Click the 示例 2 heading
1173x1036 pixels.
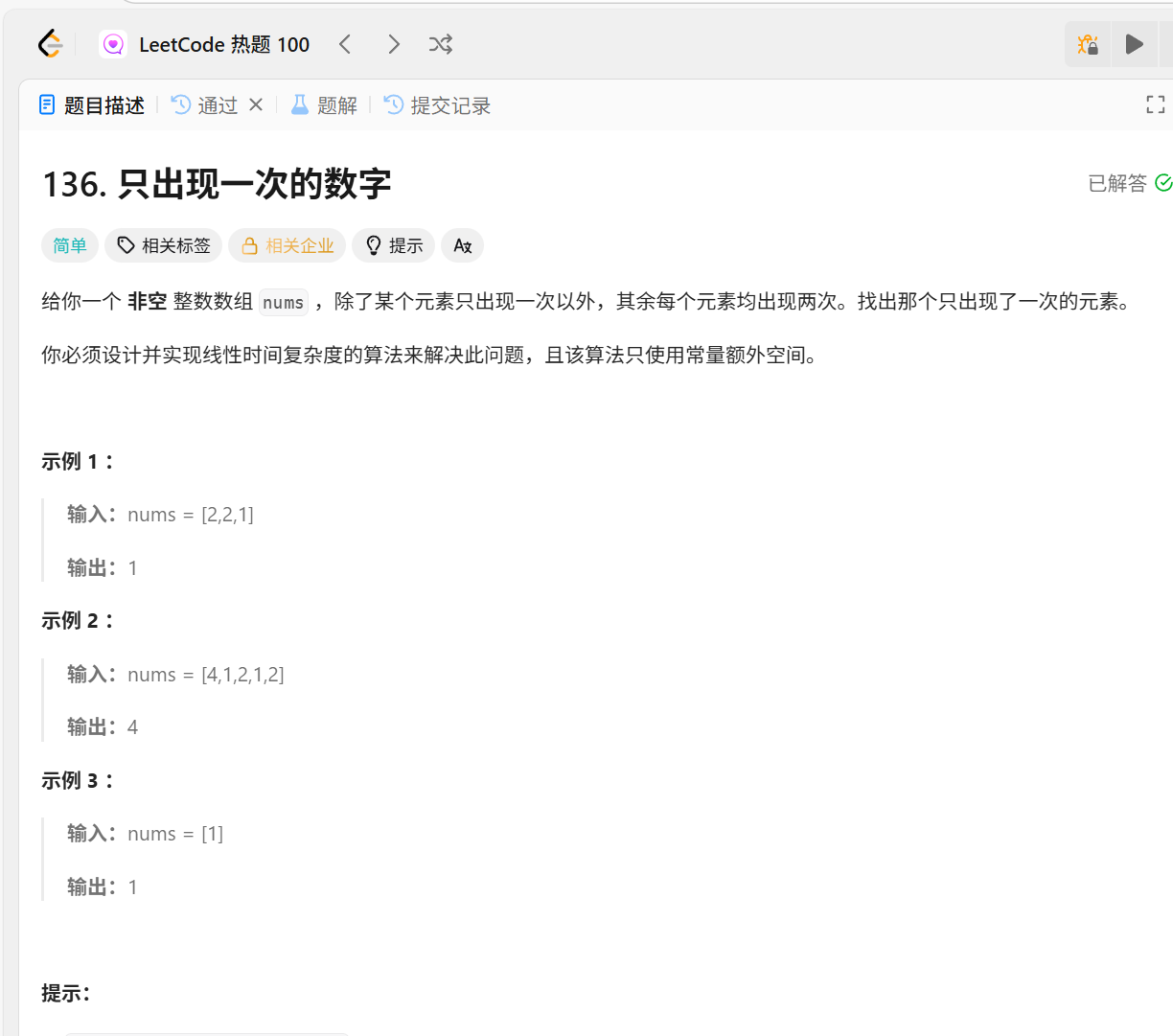click(x=79, y=621)
